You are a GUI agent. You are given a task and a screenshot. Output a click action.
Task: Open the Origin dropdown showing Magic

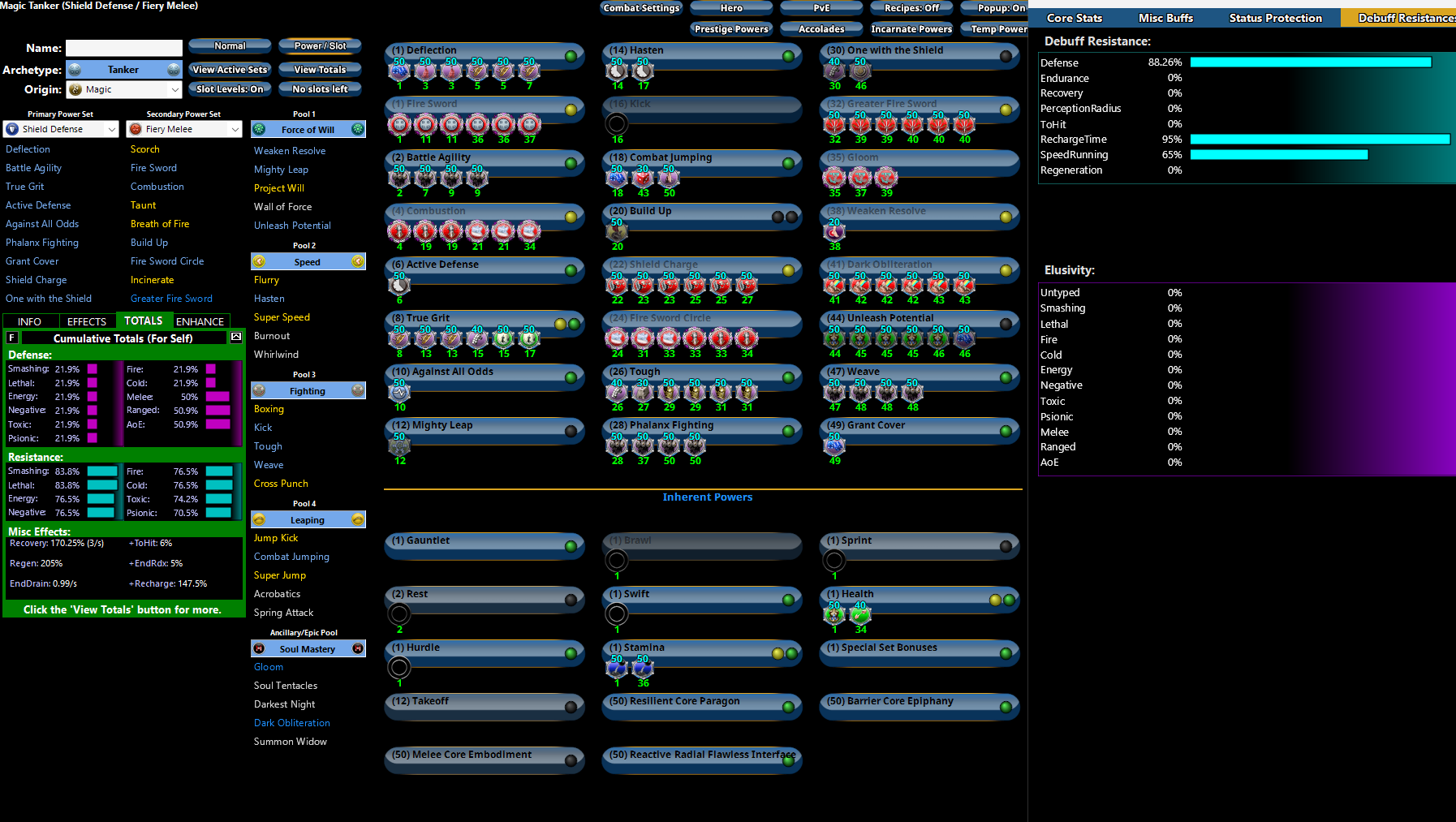(124, 90)
